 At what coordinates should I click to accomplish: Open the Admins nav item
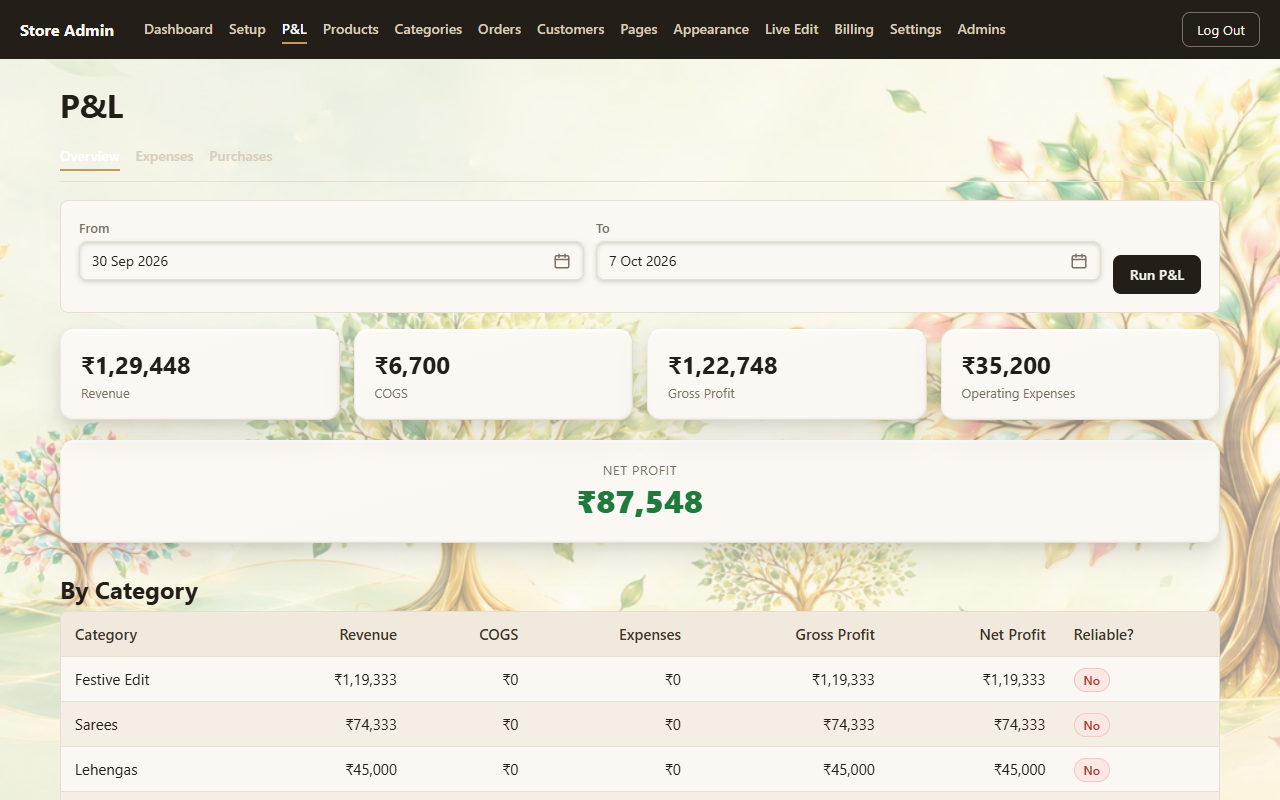tap(981, 29)
